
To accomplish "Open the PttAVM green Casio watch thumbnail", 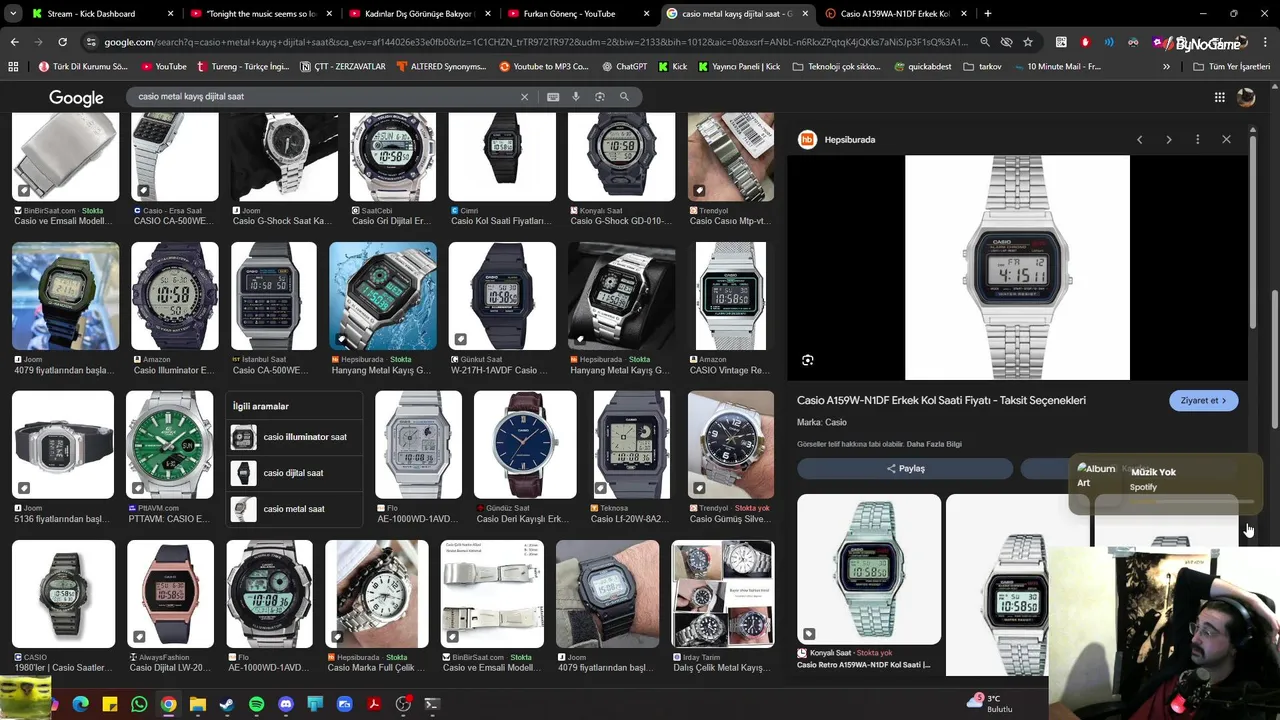I will (169, 445).
